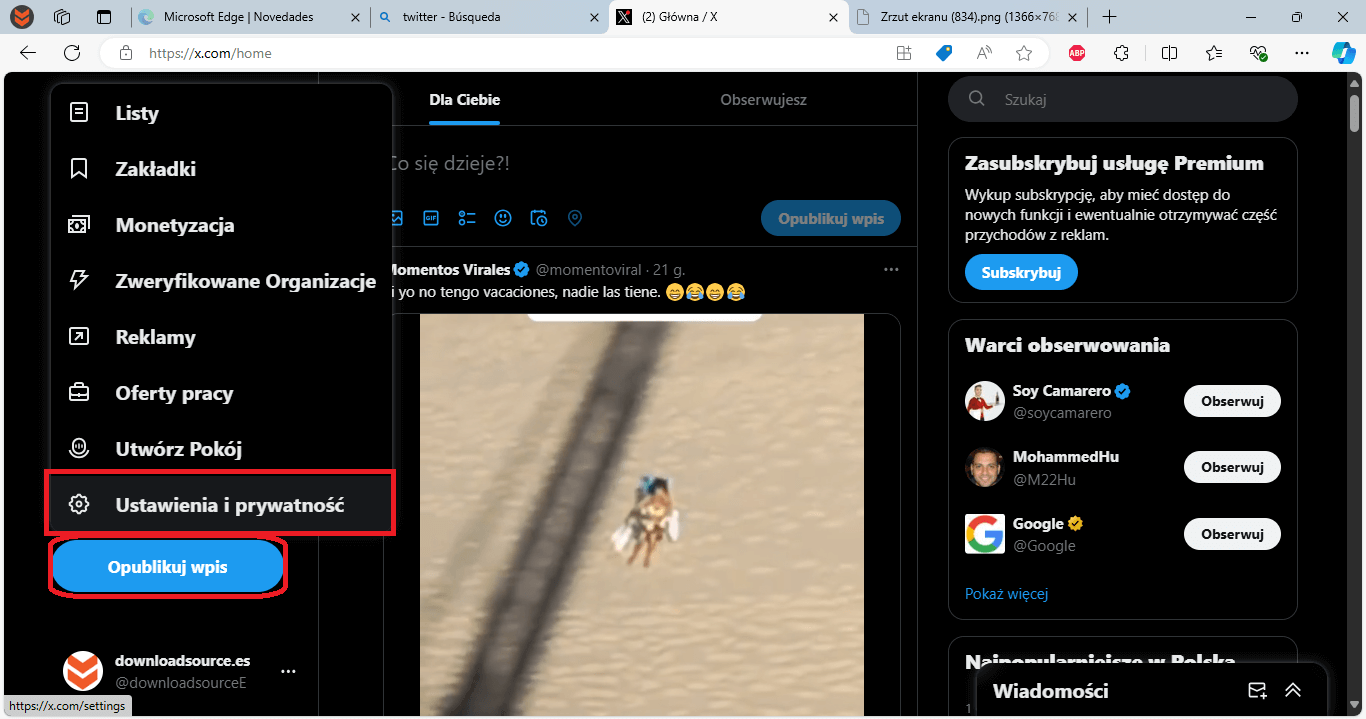Open the post options three-dot menu
The image size is (1366, 719).
pos(891,269)
